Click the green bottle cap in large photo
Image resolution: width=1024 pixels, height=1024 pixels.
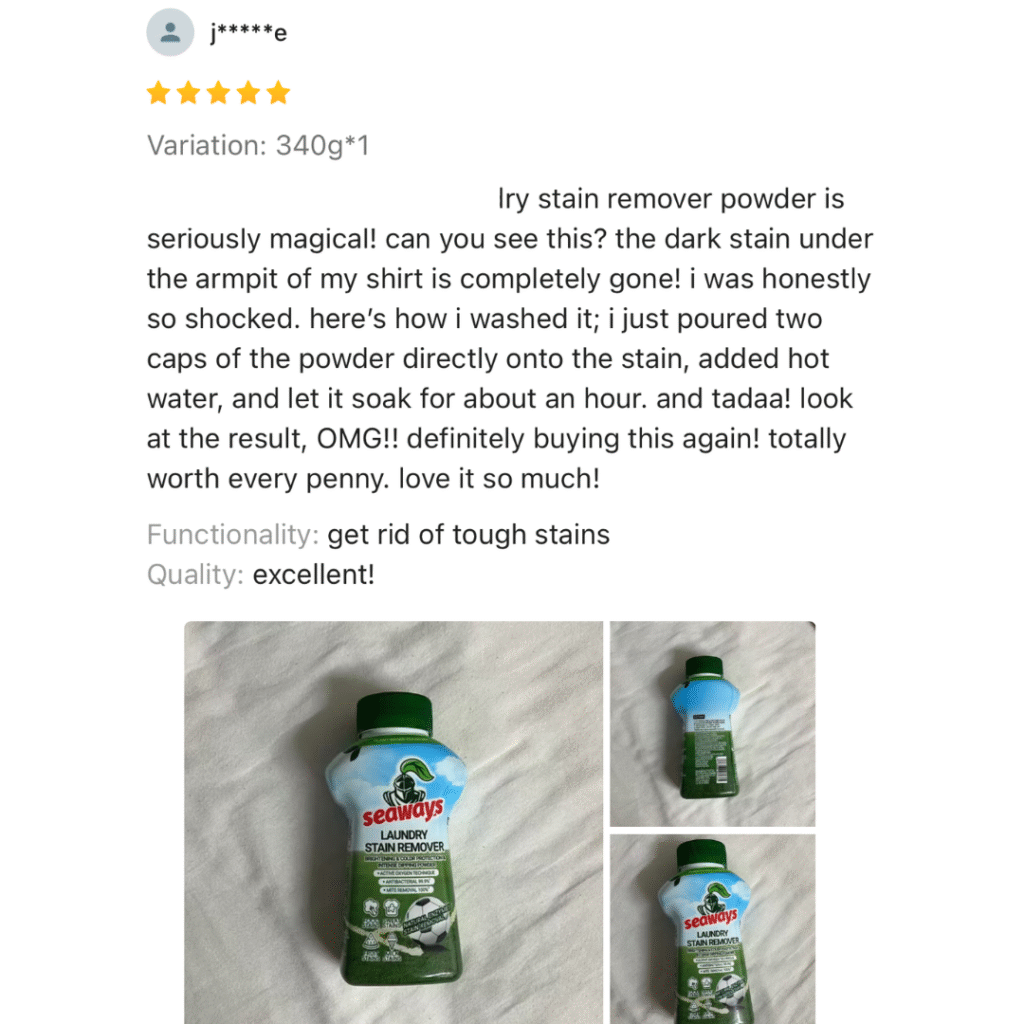click(394, 715)
